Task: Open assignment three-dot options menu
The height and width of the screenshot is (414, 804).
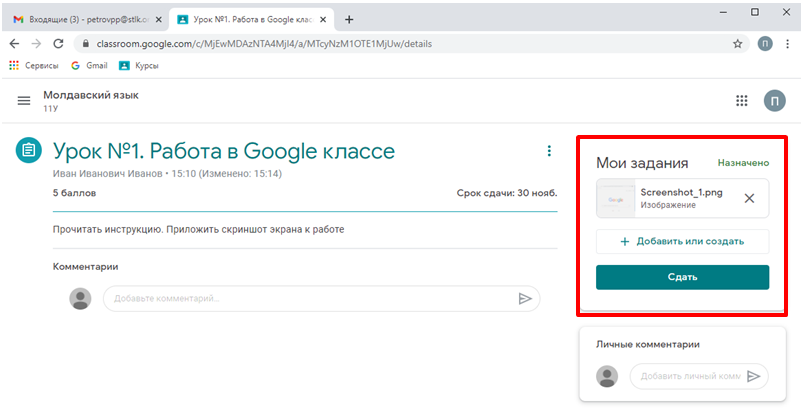Action: click(548, 151)
